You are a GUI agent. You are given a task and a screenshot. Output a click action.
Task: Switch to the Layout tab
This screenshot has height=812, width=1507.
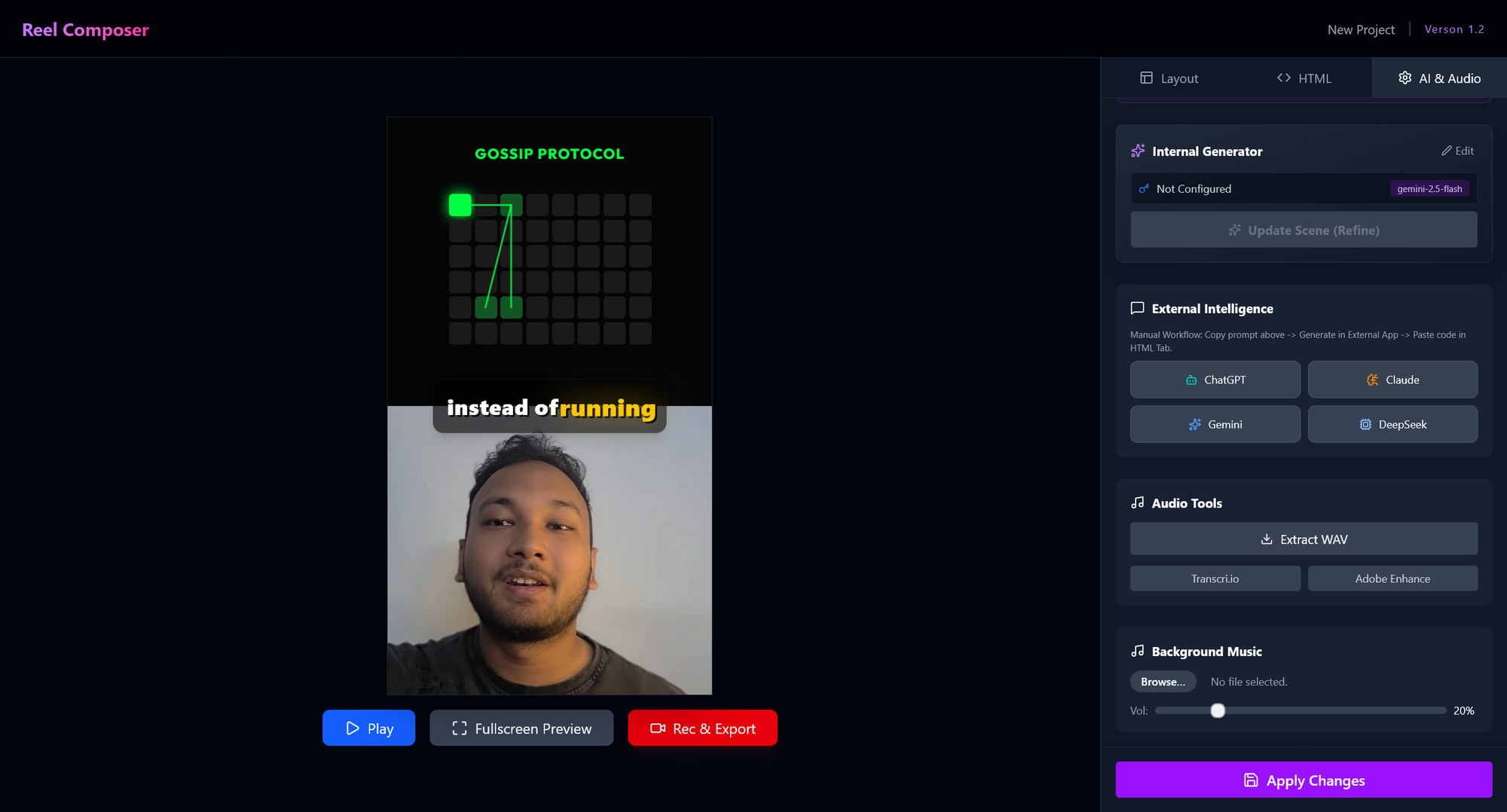[1169, 78]
